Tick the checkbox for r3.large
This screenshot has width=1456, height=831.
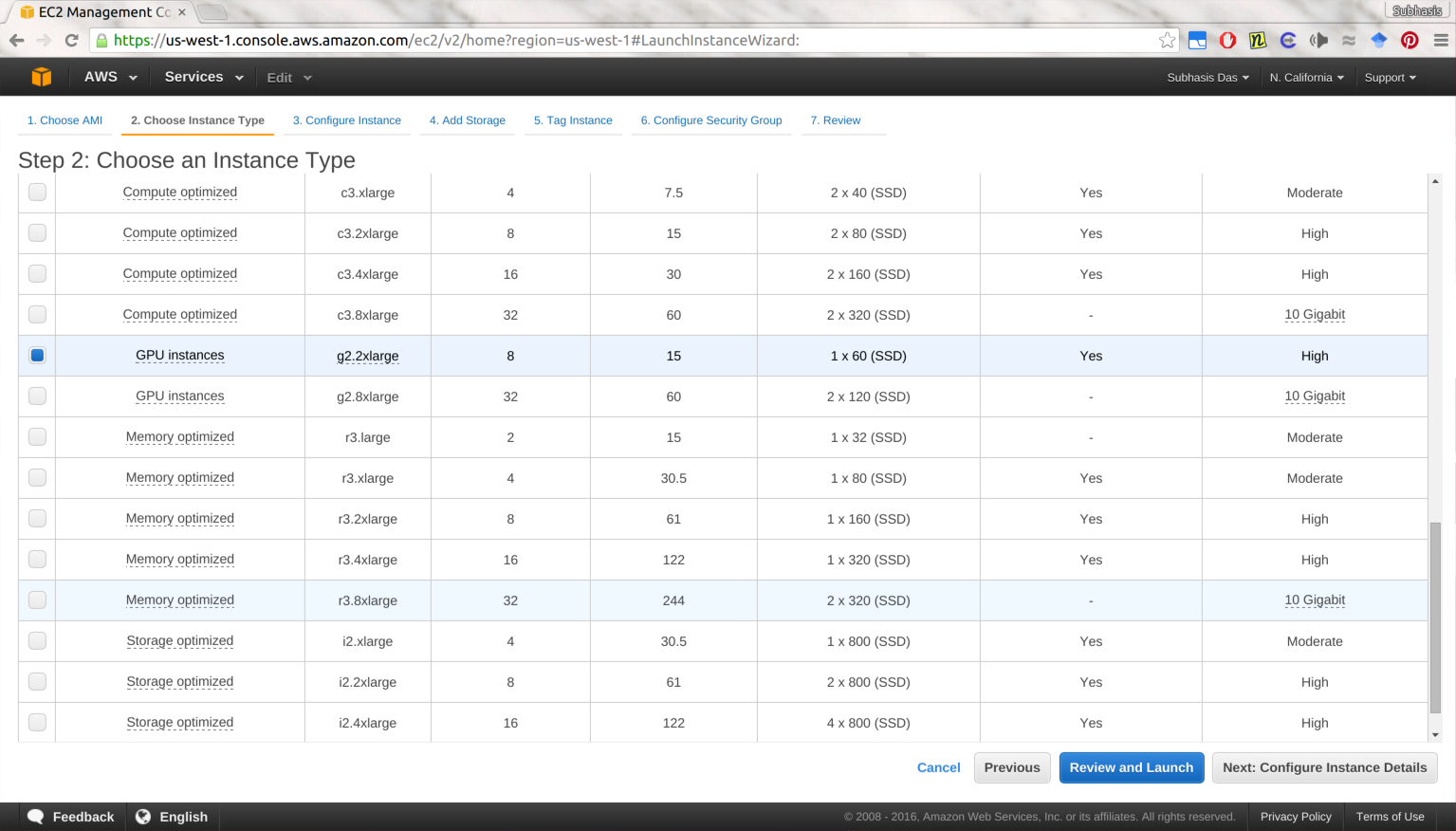[37, 436]
